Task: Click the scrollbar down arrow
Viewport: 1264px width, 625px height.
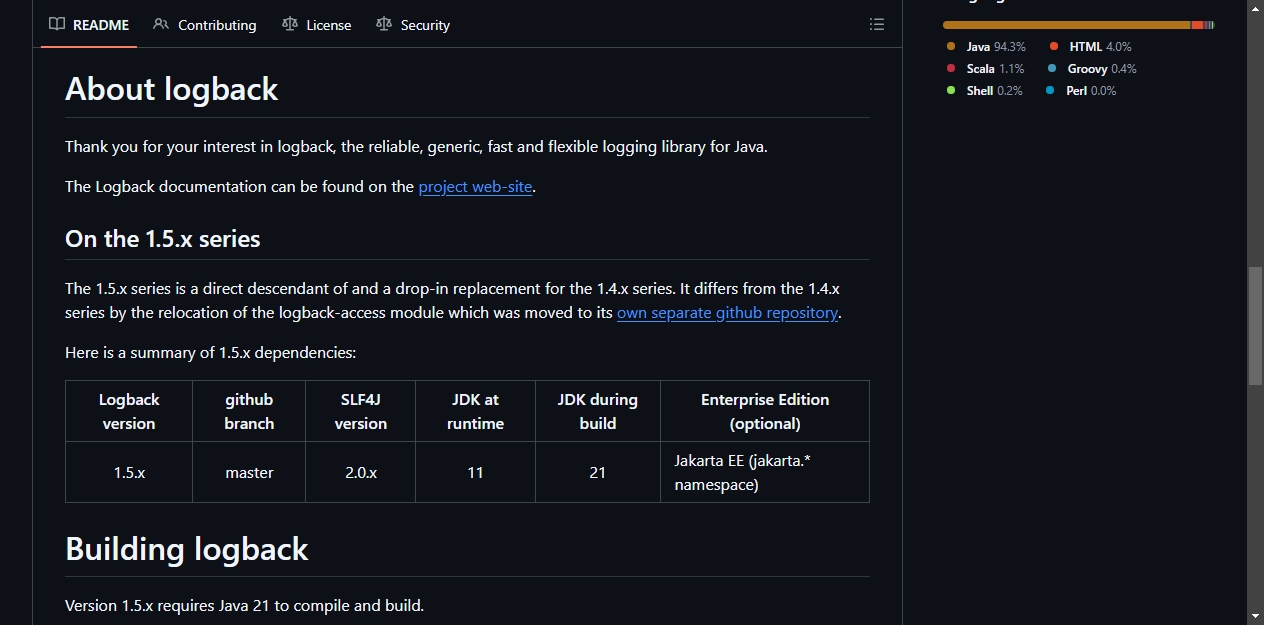Action: pos(1255,616)
